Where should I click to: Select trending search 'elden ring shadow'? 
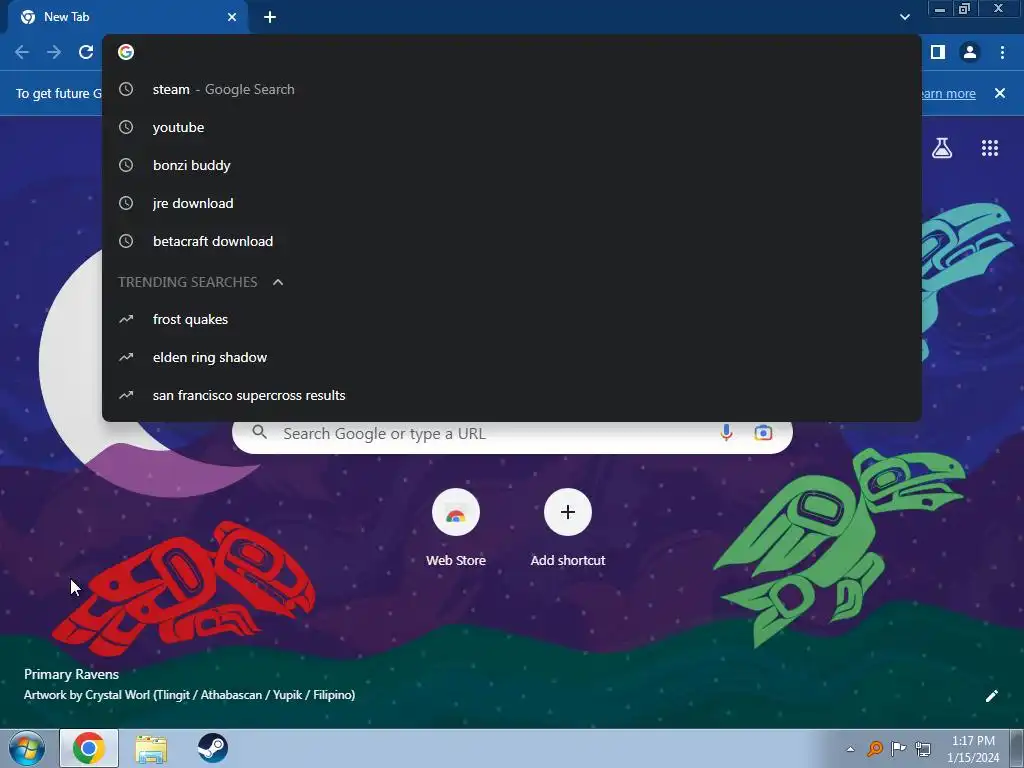tap(512, 357)
